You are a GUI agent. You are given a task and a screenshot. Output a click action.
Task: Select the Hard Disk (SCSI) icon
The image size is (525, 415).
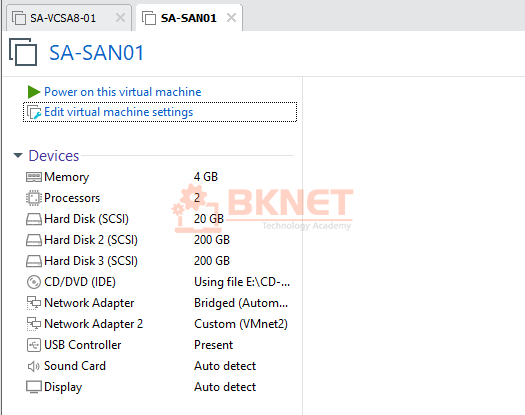[34, 219]
